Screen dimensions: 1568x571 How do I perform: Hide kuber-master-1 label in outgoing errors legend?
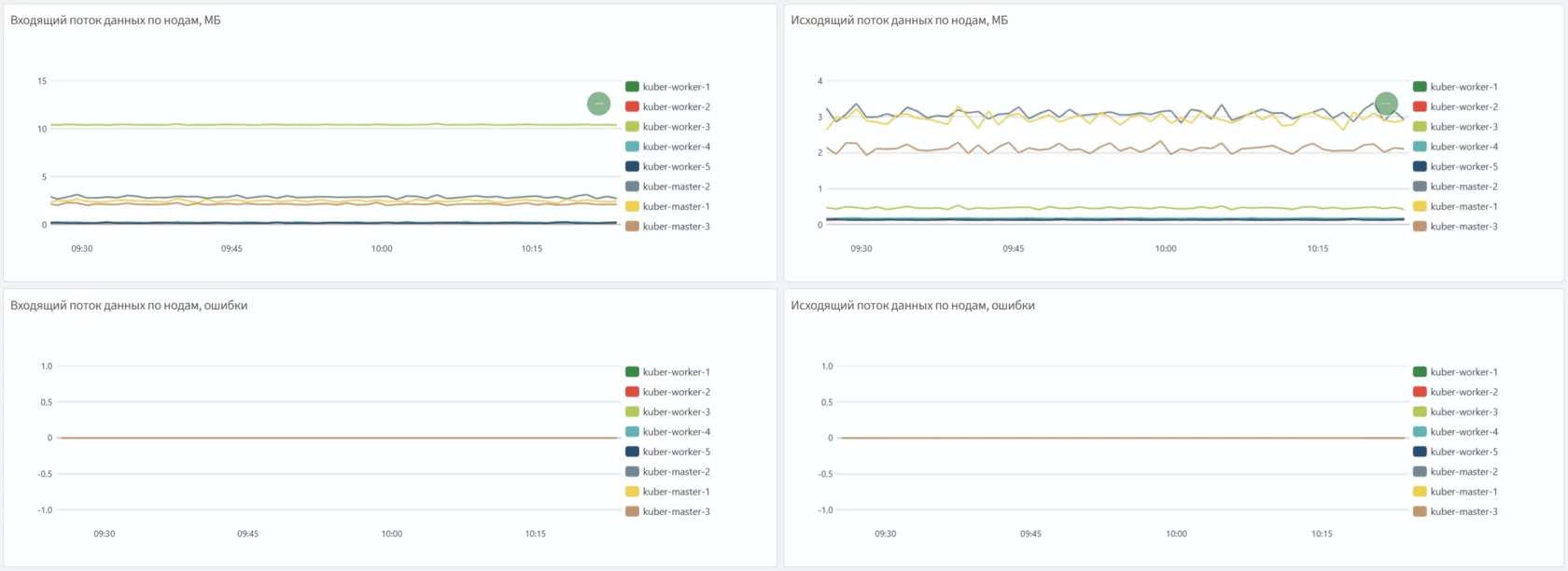[1463, 492]
